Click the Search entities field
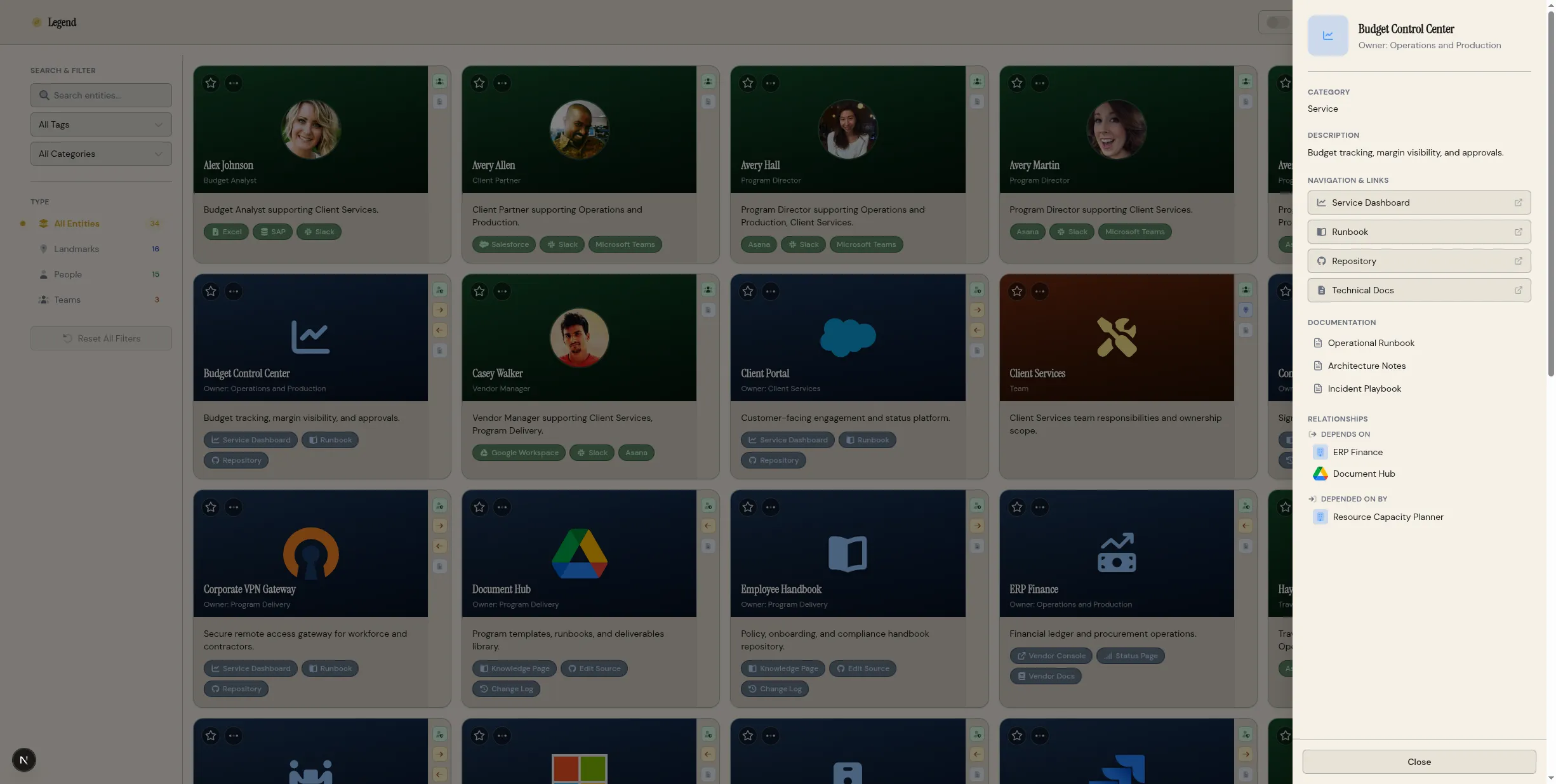 tap(101, 95)
